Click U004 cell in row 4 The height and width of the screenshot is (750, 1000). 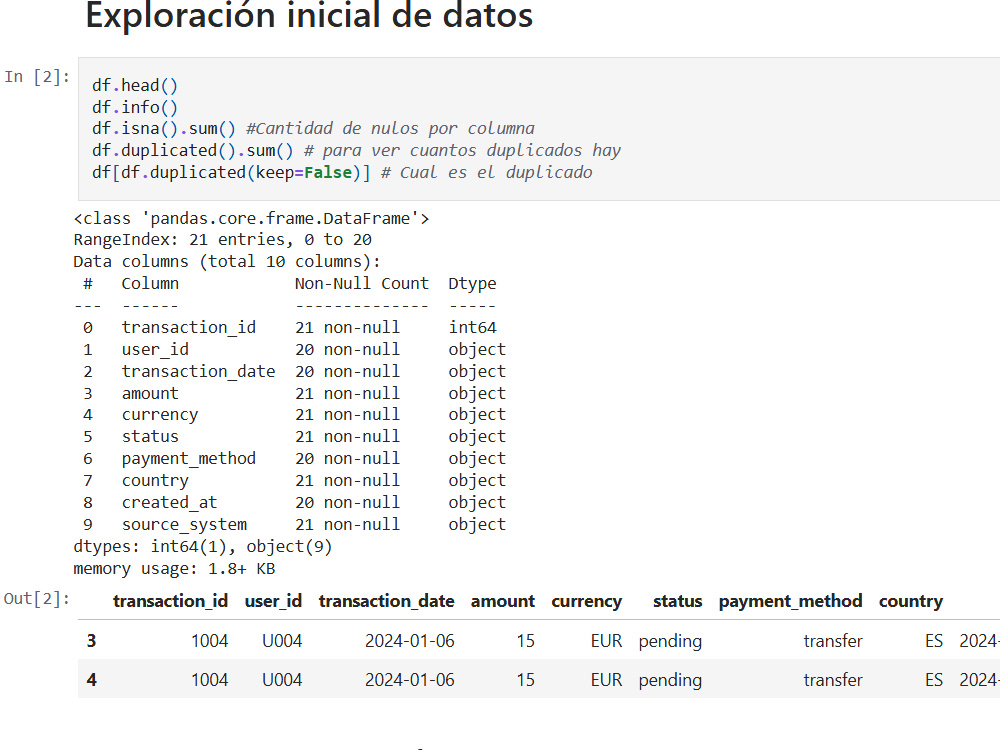[282, 680]
